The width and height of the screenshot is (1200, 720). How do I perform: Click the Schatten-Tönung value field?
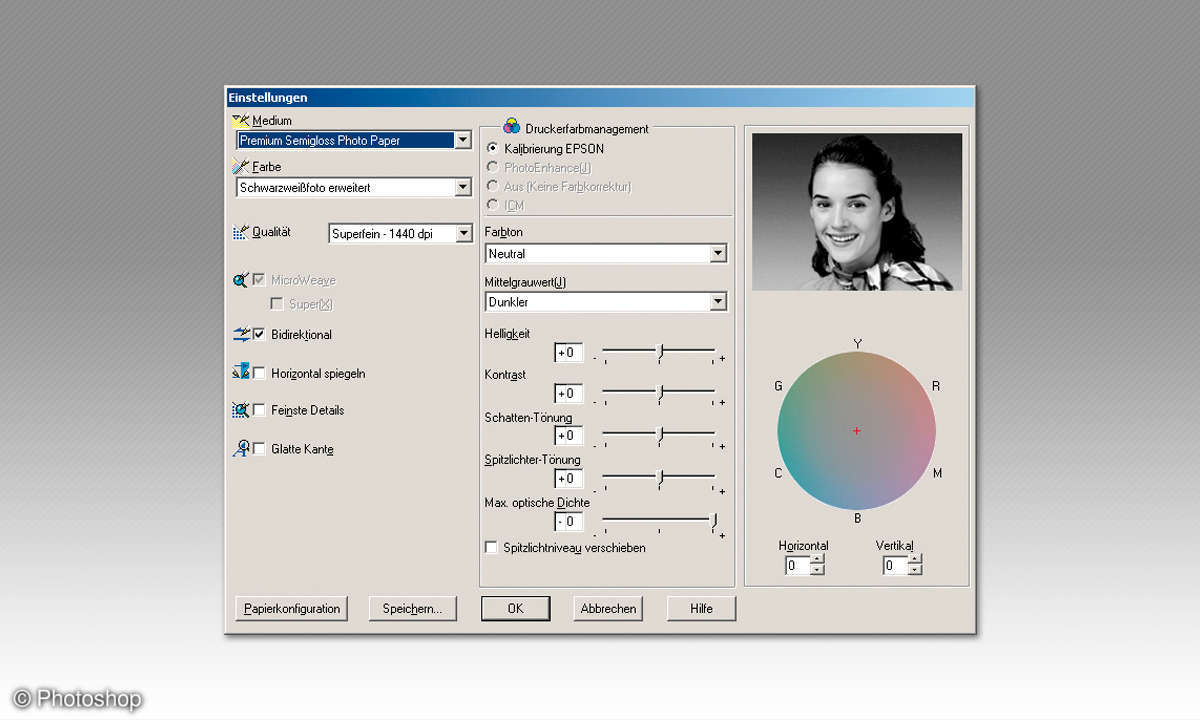tap(568, 436)
